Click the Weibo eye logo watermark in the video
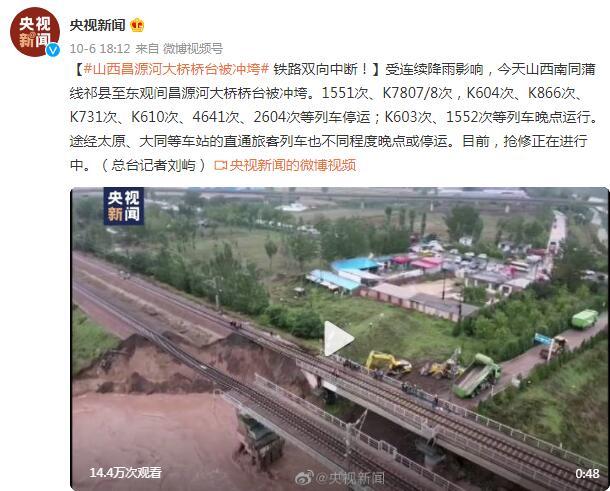610x491 pixels. click(x=304, y=477)
